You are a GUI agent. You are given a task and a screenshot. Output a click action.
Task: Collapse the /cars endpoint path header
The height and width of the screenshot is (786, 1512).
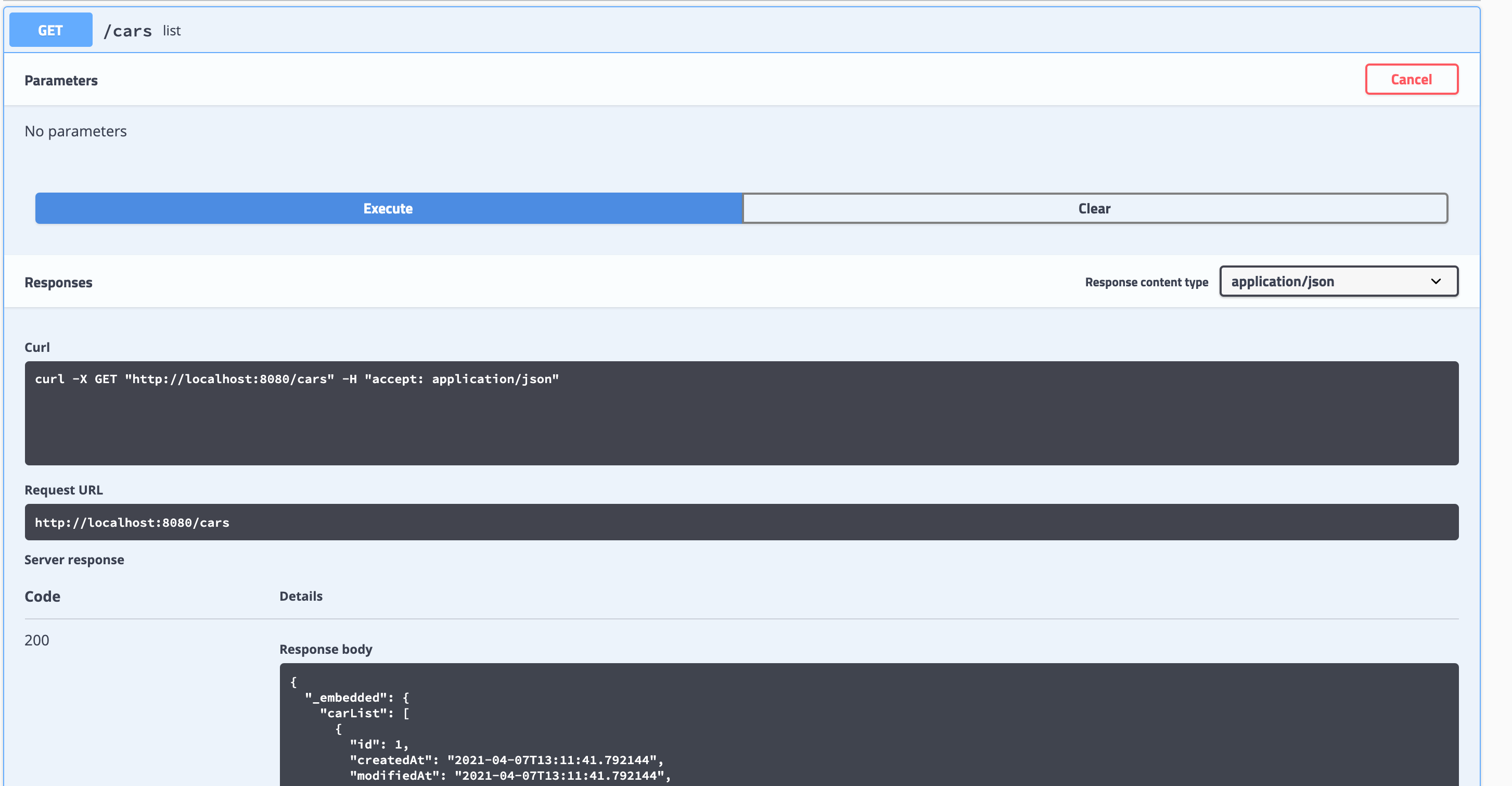pos(127,31)
